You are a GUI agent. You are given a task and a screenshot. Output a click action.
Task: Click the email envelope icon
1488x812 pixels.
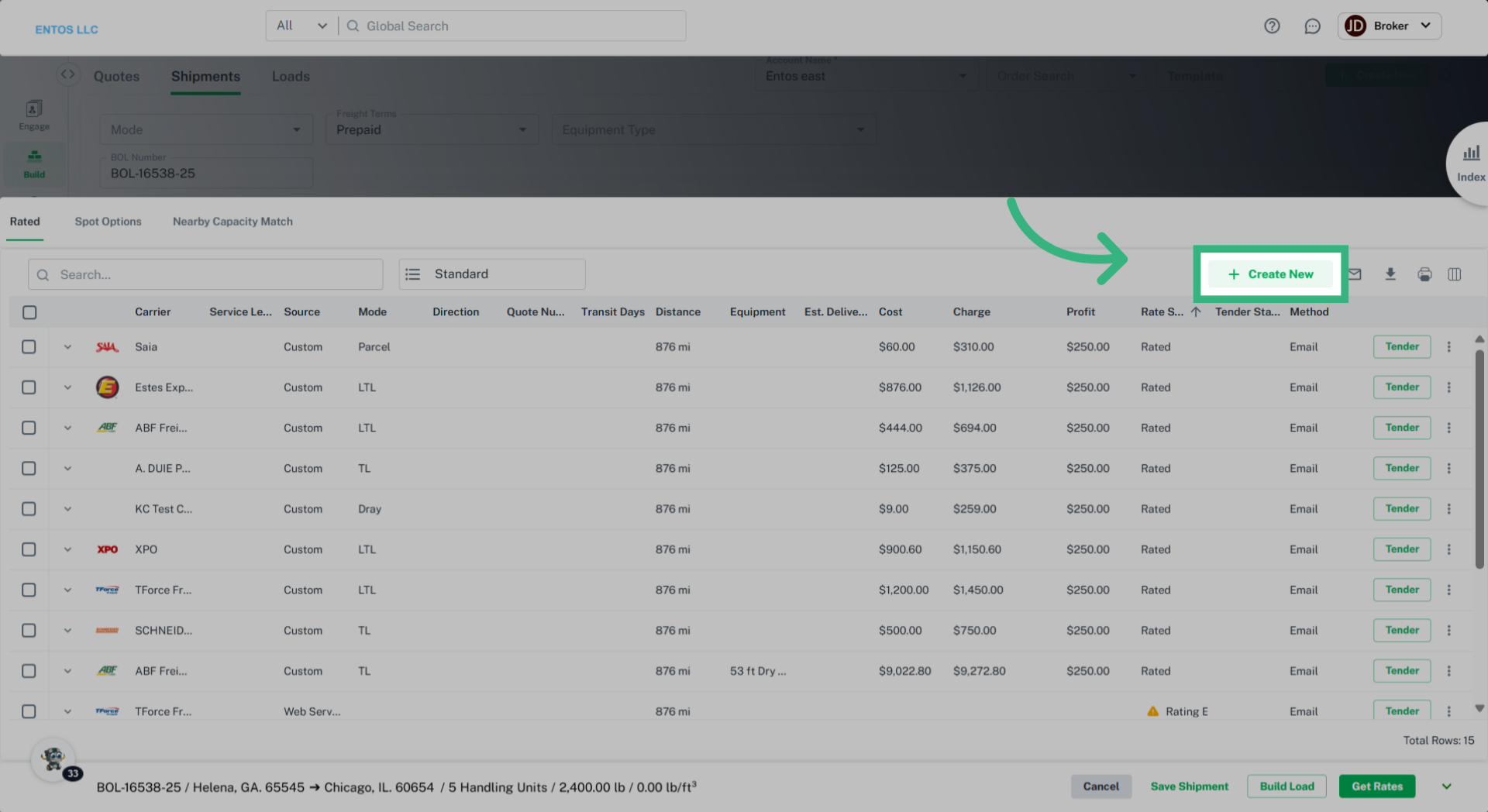pyautogui.click(x=1355, y=274)
